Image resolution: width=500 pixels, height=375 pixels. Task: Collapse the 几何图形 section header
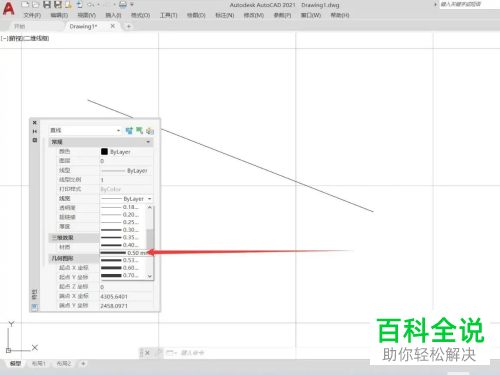(x=74, y=258)
